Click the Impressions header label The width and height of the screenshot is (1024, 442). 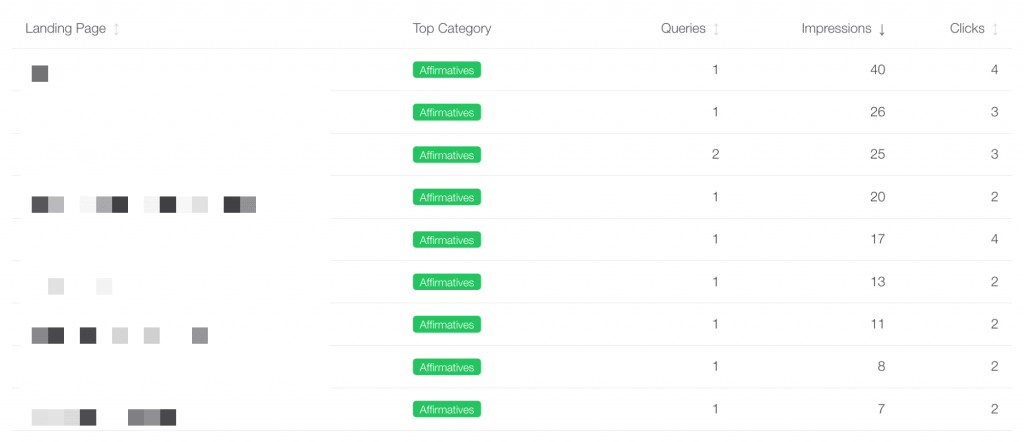coord(837,29)
